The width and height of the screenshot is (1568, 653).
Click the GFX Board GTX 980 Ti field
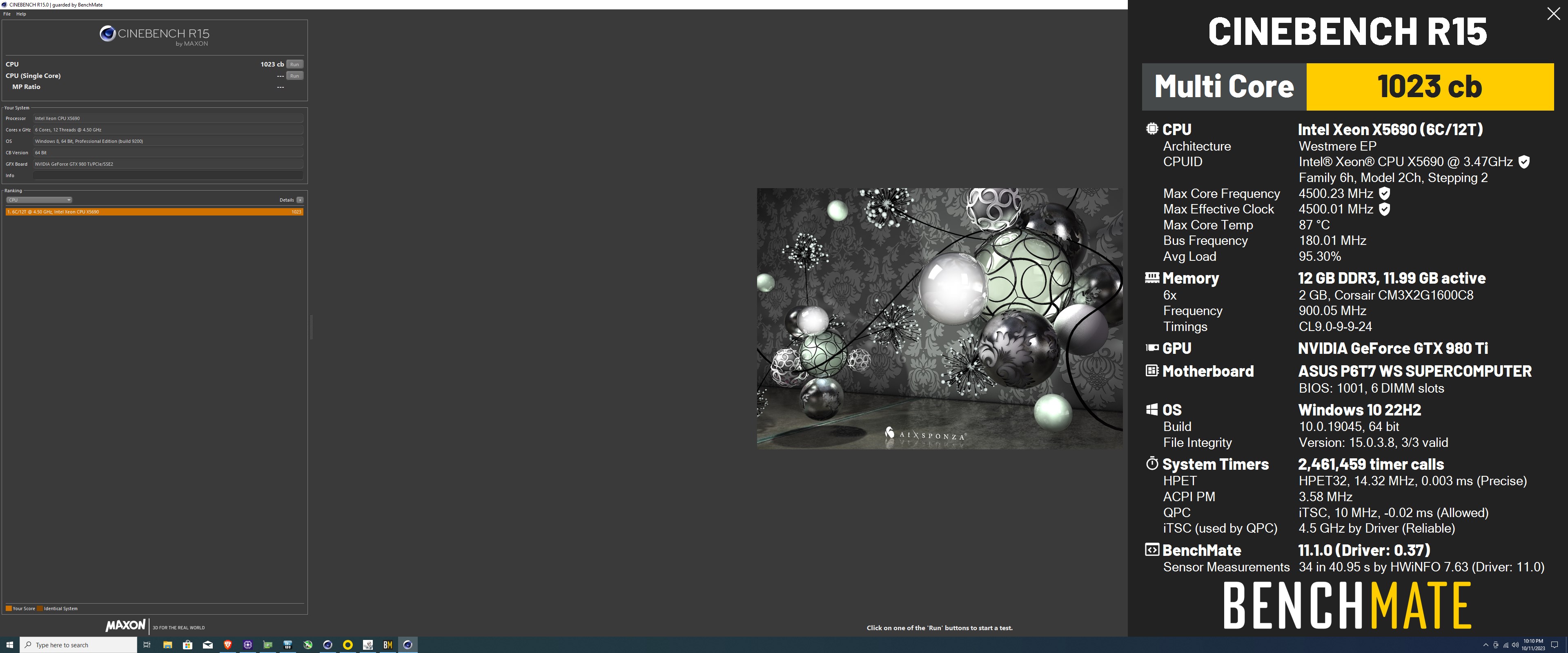click(168, 164)
